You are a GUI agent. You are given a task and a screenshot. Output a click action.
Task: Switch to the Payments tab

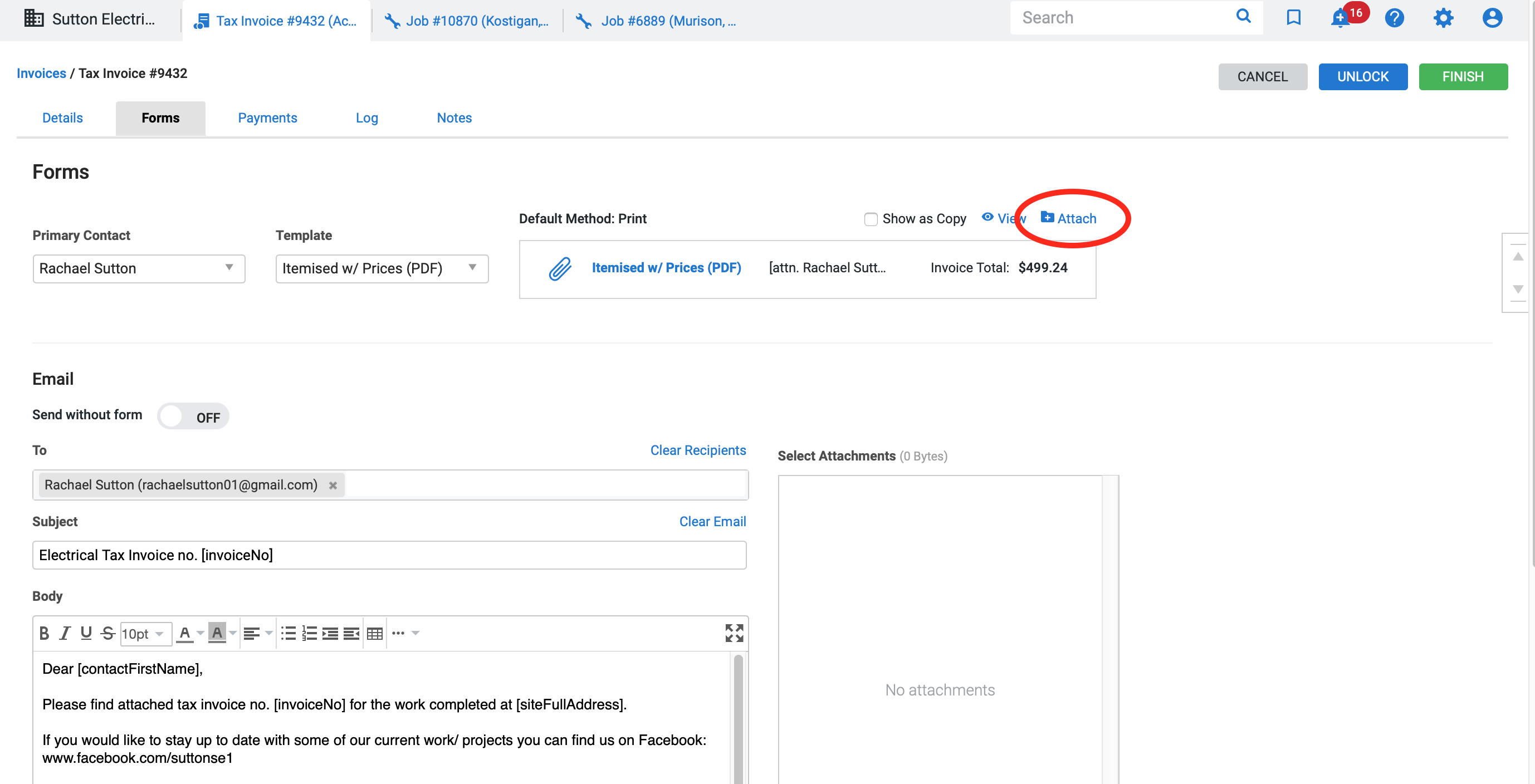267,118
